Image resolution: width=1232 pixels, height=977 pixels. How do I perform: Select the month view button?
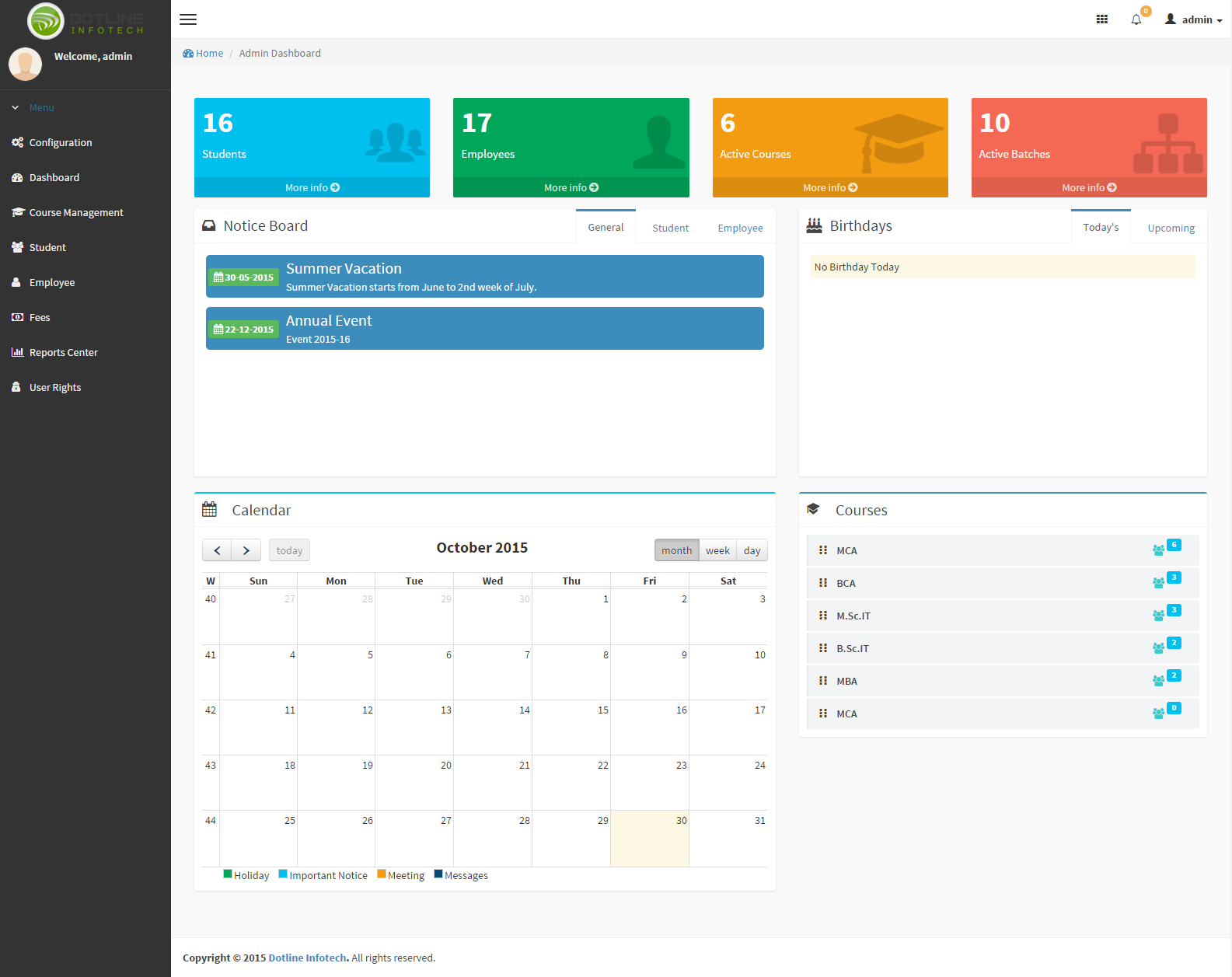click(x=676, y=550)
